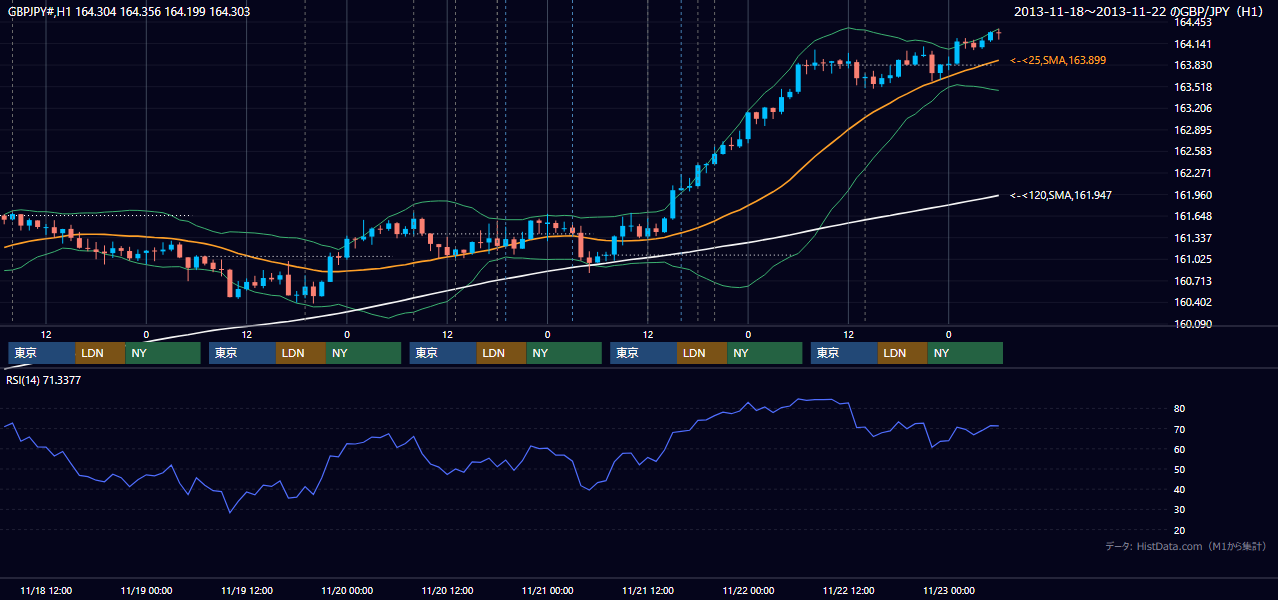1278x600 pixels.
Task: Select the 東京 session box for 11/18
Action: pyautogui.click(x=42, y=353)
